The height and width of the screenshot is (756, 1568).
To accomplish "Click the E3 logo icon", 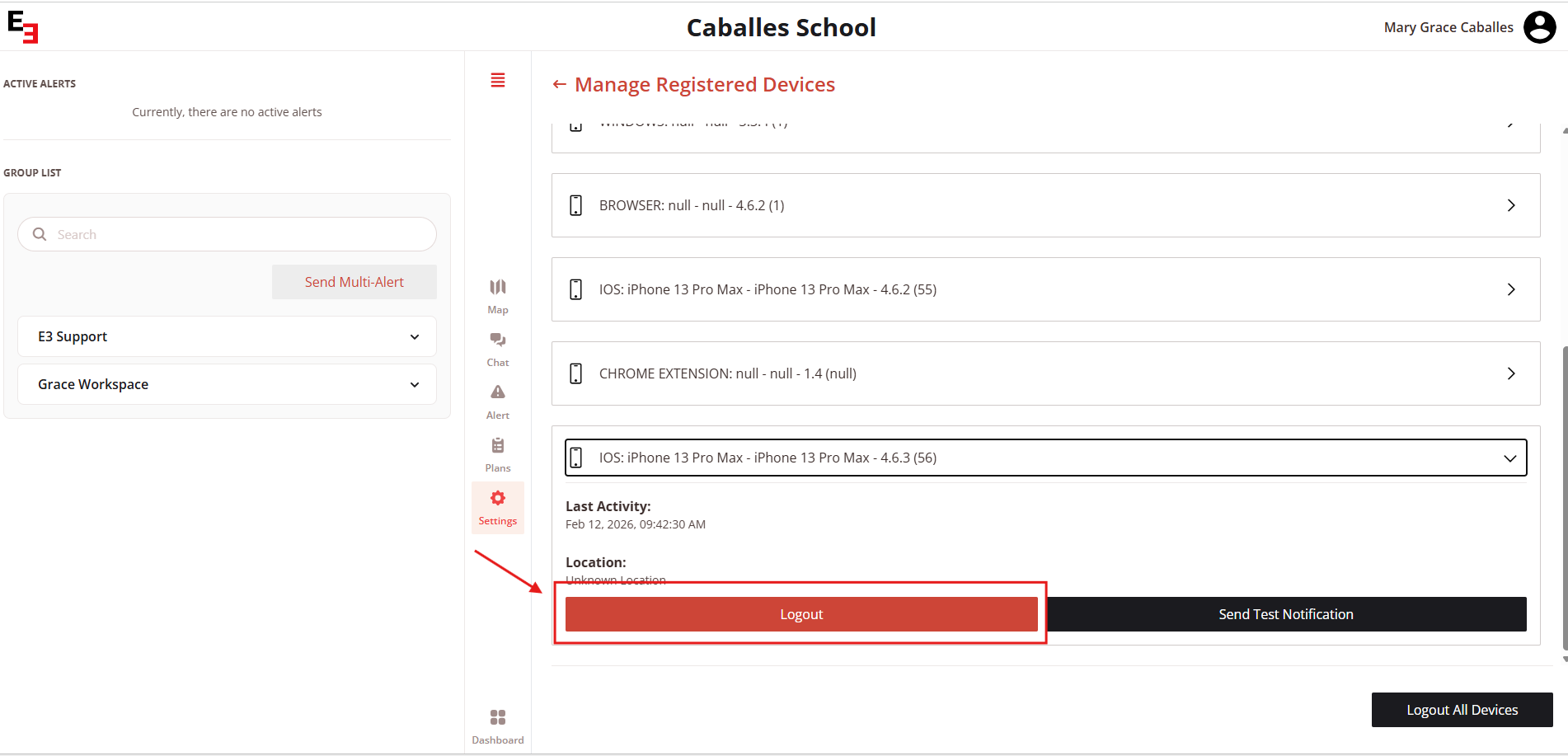I will click(23, 27).
